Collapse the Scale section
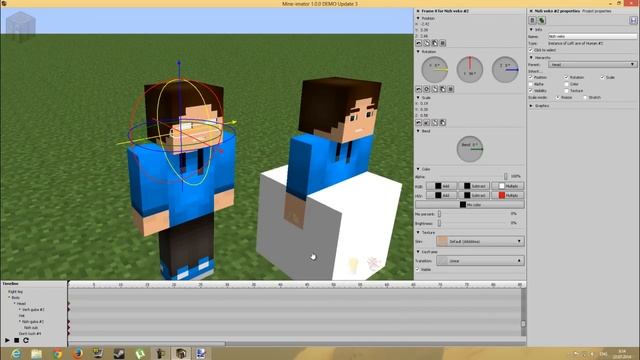Screen dimensions: 640x360 tap(418, 98)
